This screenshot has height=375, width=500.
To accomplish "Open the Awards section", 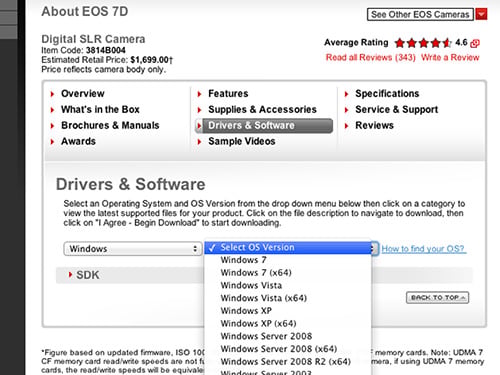I will (x=78, y=141).
